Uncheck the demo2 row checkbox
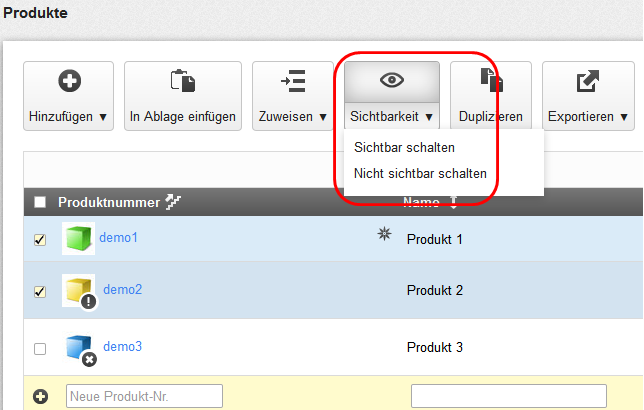Viewport: 644px width, 410px height. (x=40, y=292)
